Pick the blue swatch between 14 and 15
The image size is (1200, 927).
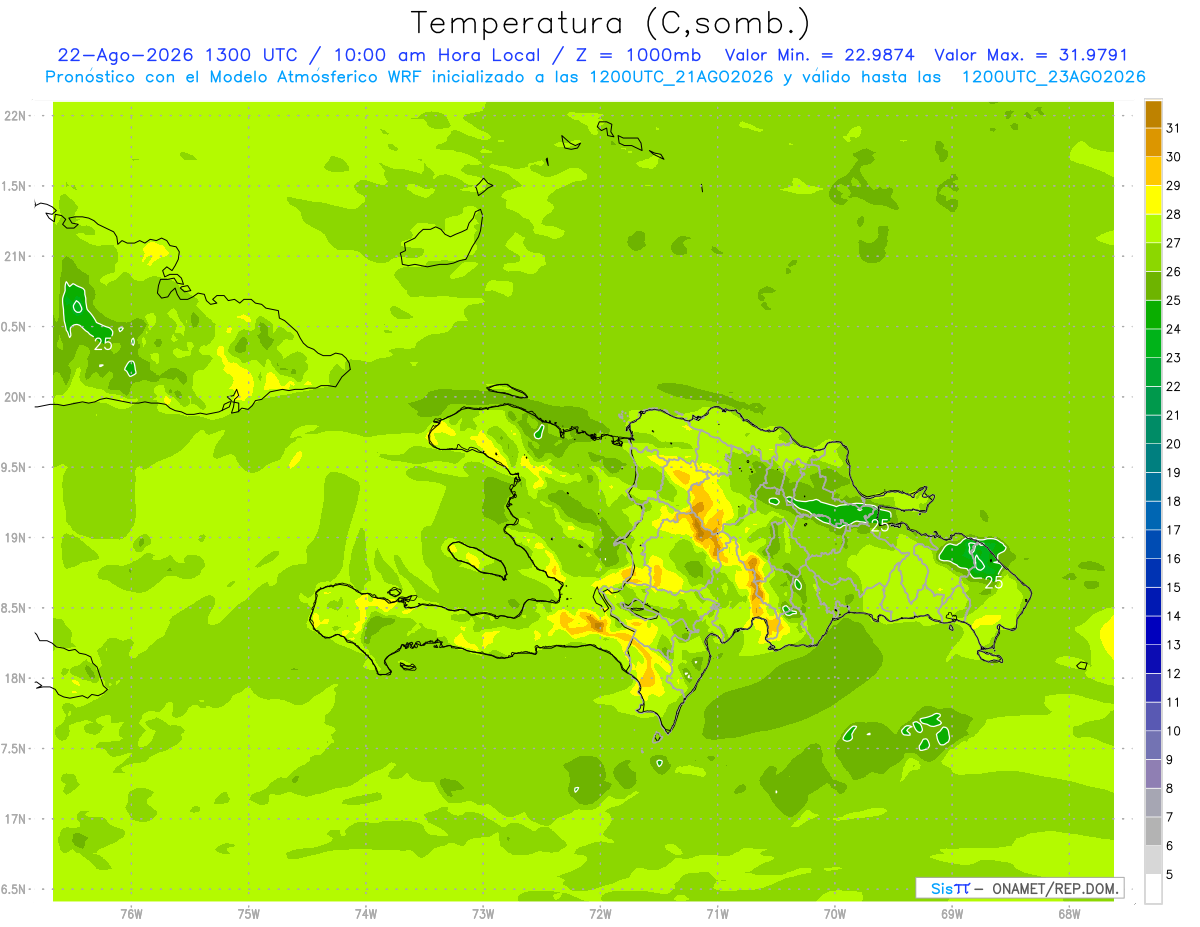1153,602
